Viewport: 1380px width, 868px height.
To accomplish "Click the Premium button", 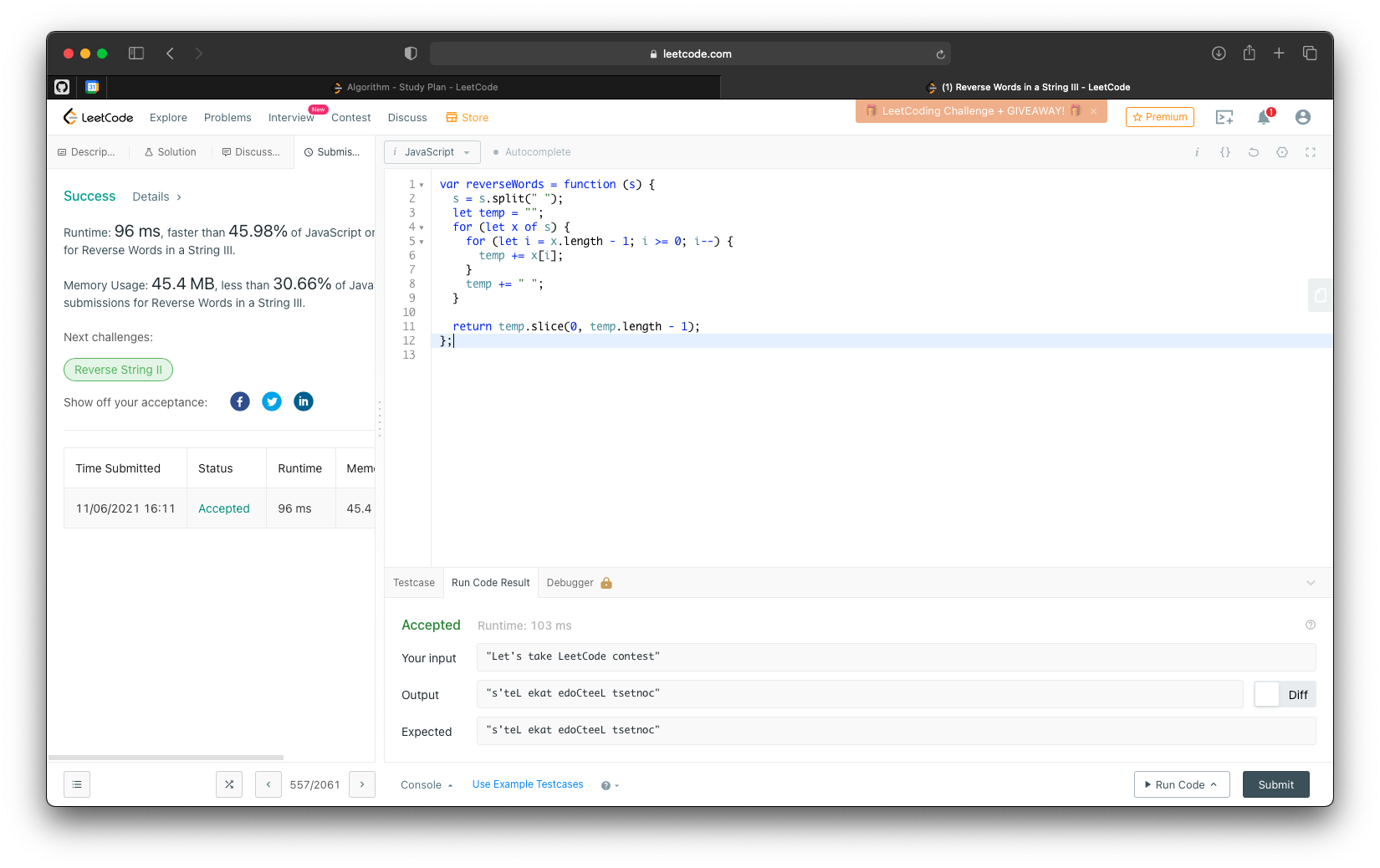I will click(1160, 117).
